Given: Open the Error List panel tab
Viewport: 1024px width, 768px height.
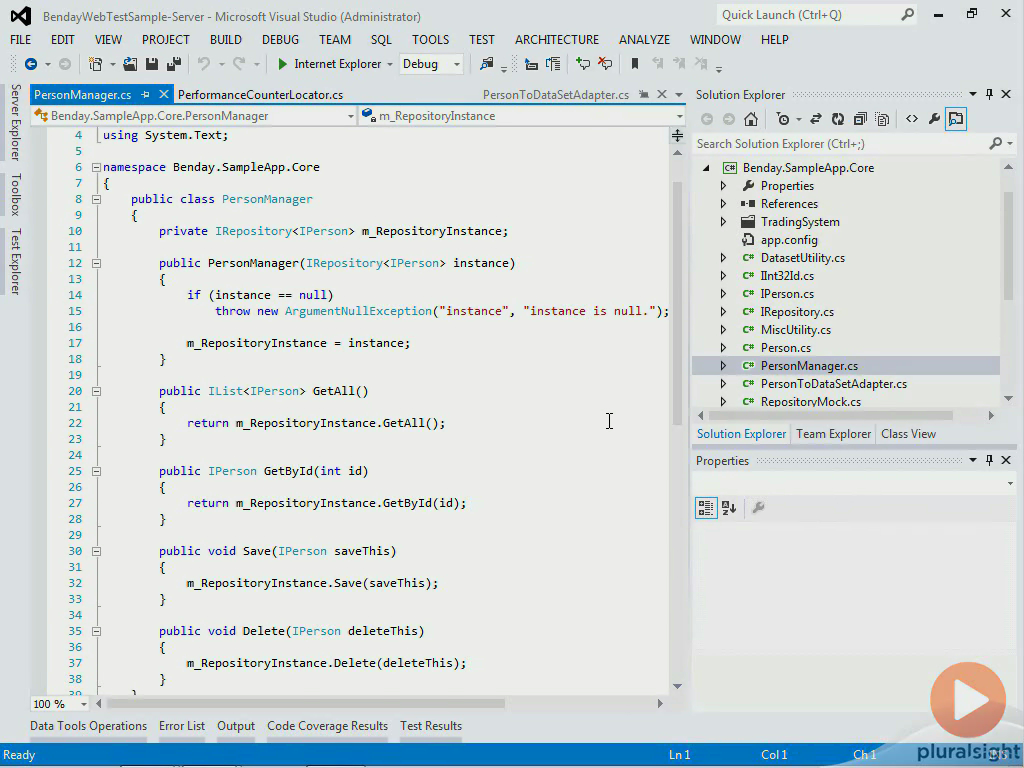Looking at the screenshot, I should (182, 726).
